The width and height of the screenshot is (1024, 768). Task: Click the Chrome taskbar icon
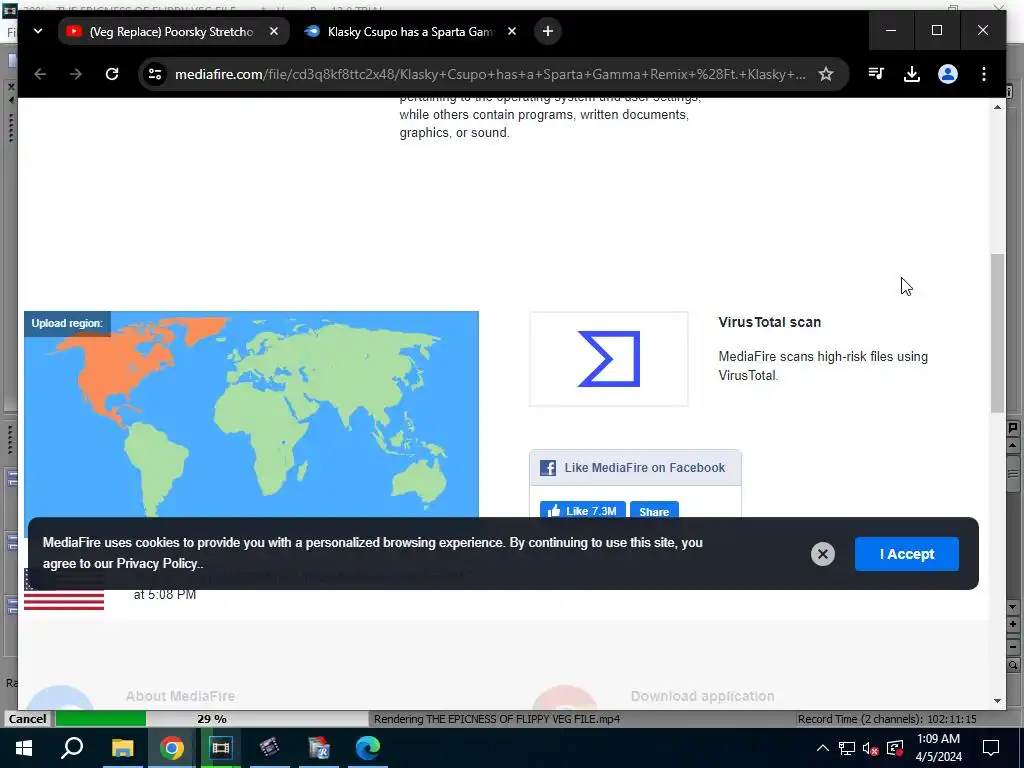[172, 748]
